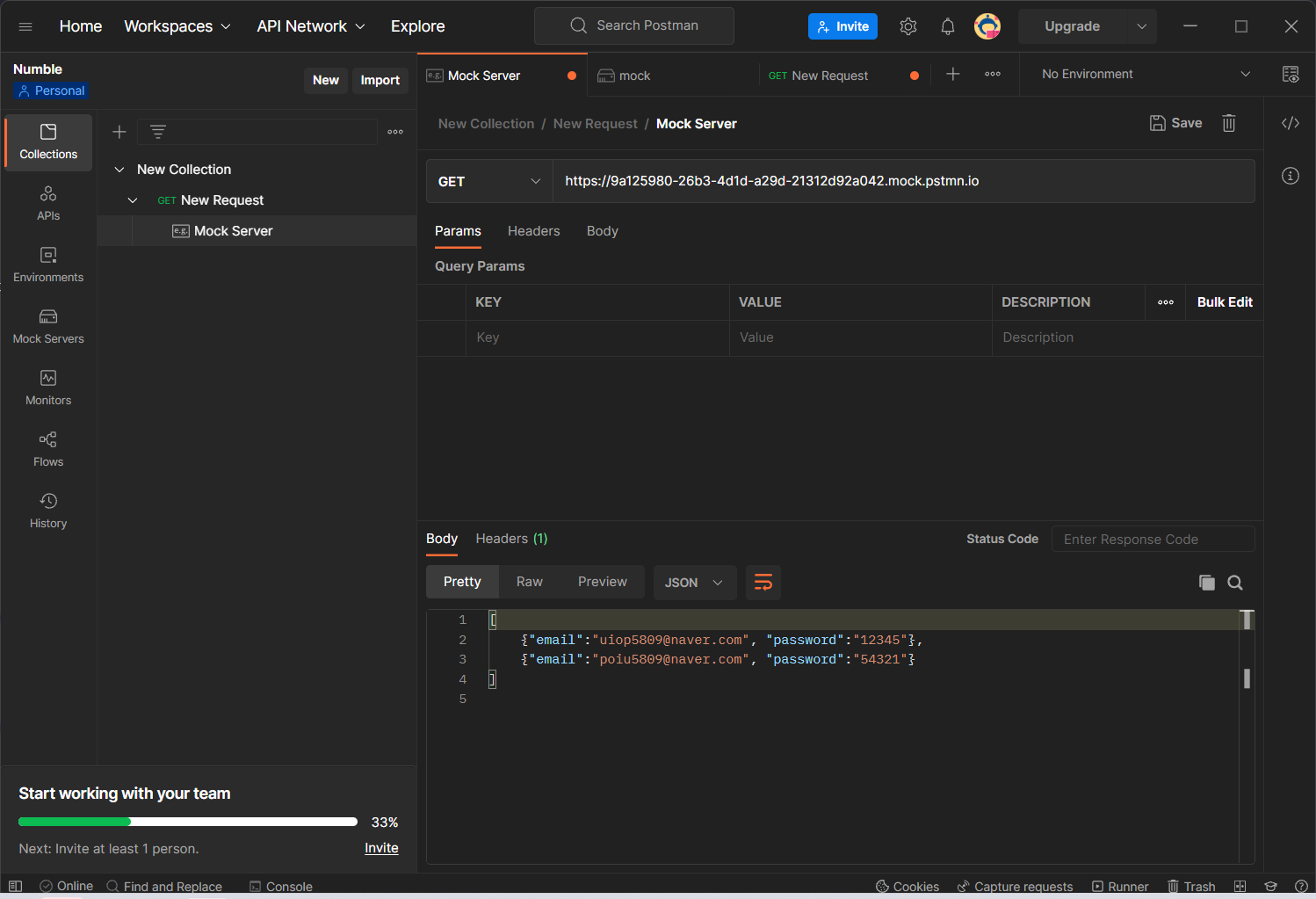This screenshot has width=1316, height=899.
Task: Select request Headers tab
Action: click(x=533, y=231)
